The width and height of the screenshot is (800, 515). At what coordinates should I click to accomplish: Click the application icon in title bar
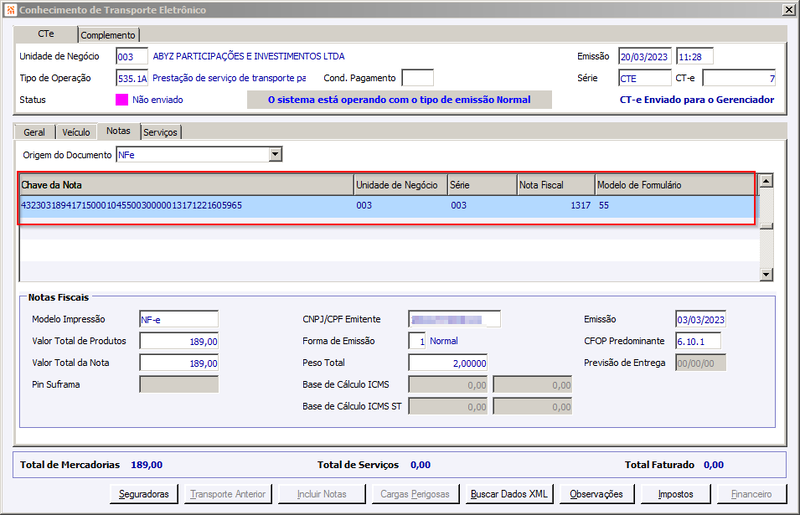click(10, 10)
